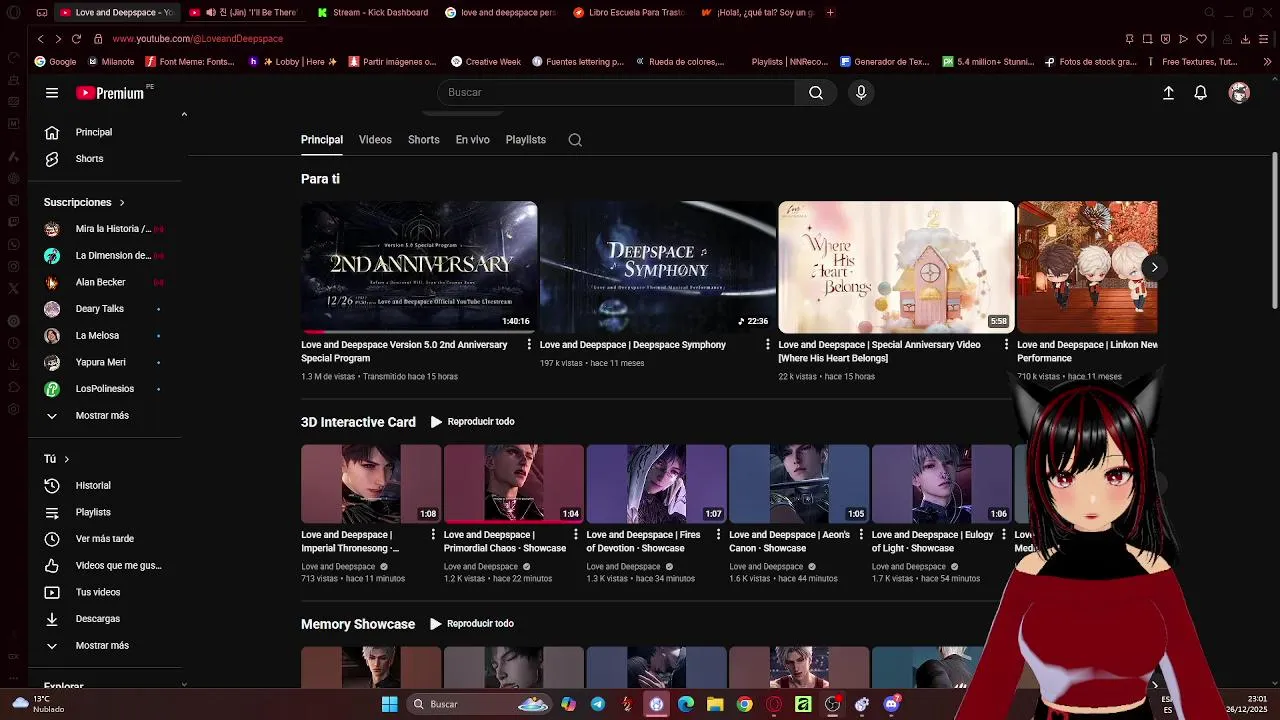Open the Milanote bookmark
The width and height of the screenshot is (1280, 720).
[x=111, y=62]
